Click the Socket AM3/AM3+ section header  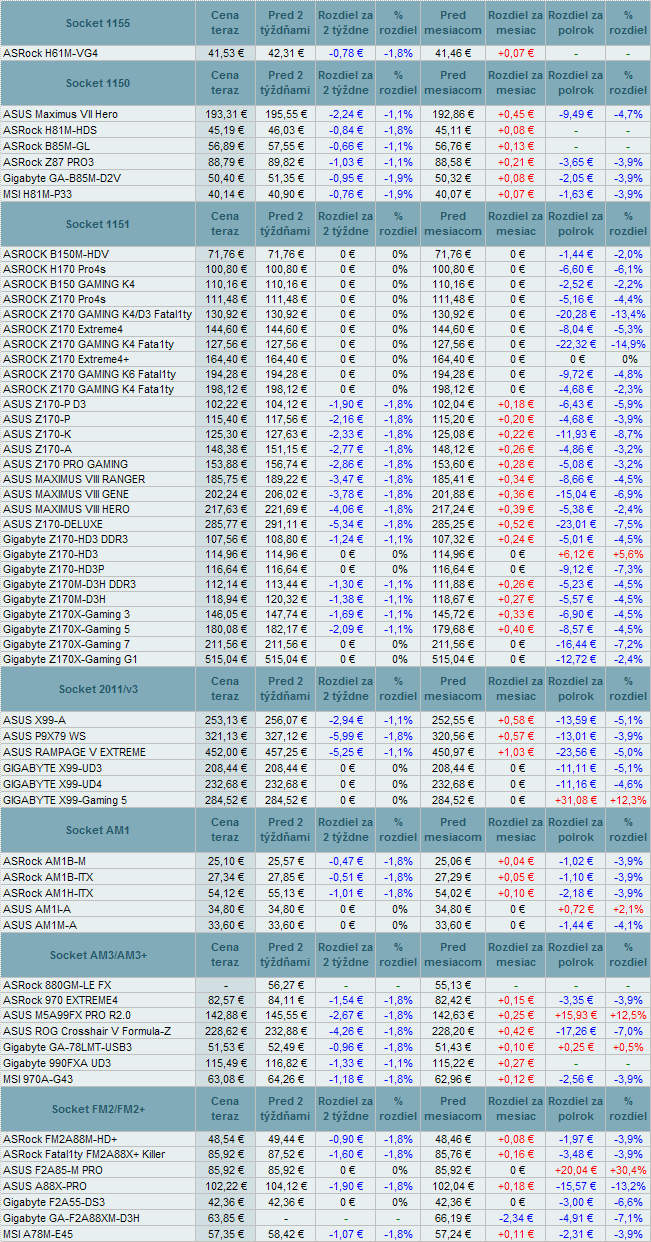(x=97, y=955)
